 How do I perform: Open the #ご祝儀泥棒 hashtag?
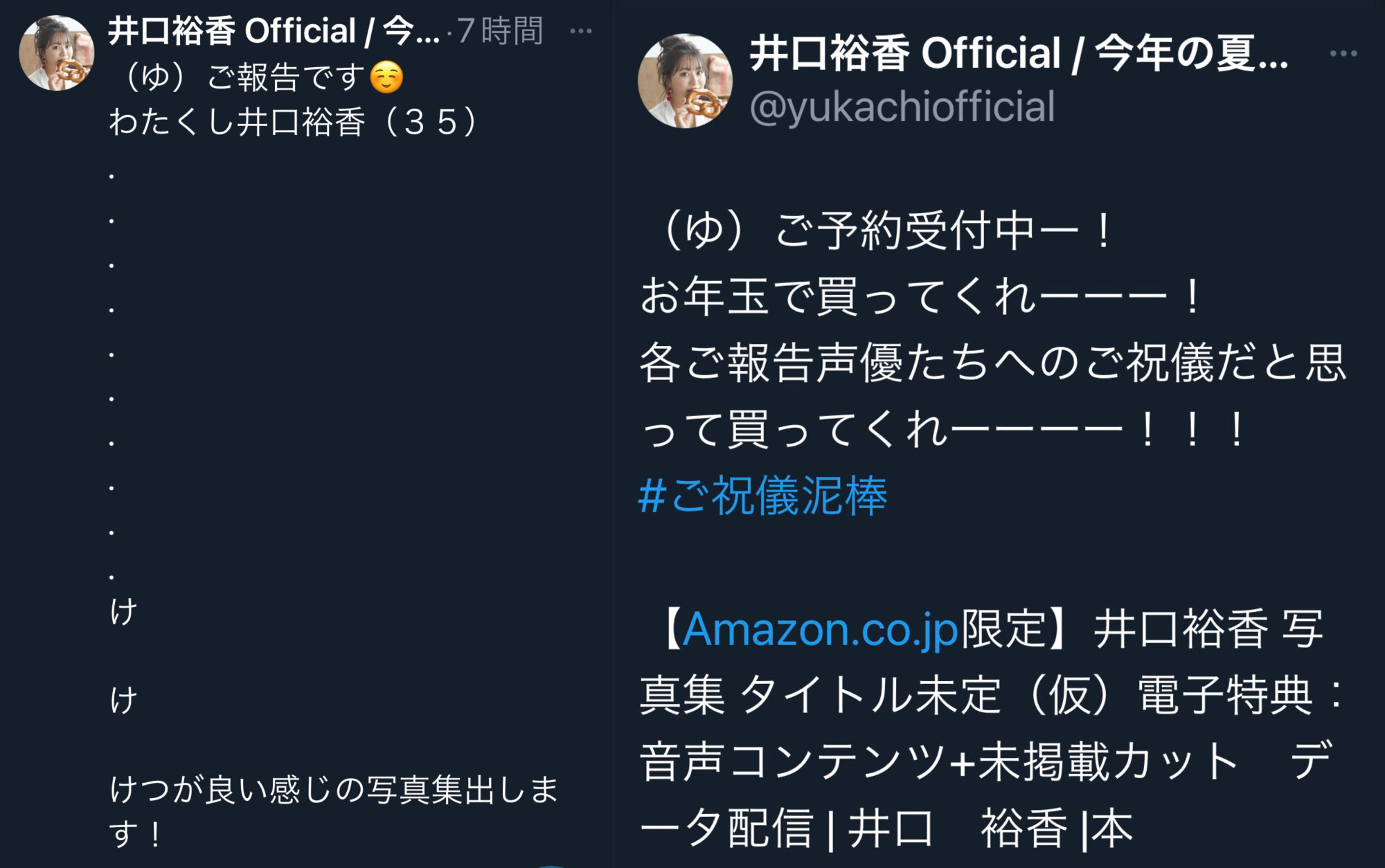point(762,496)
